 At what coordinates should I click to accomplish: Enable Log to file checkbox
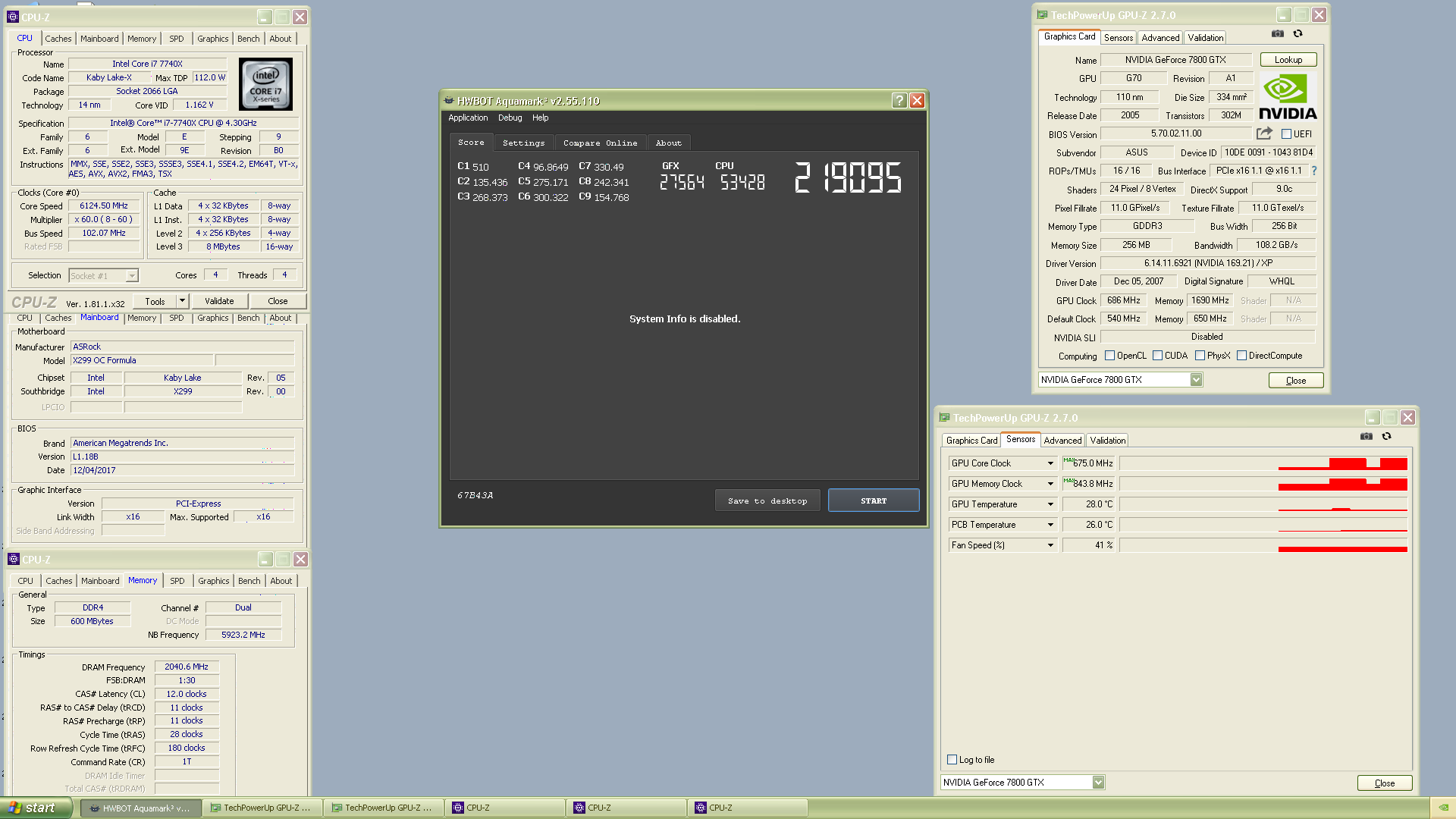952,760
